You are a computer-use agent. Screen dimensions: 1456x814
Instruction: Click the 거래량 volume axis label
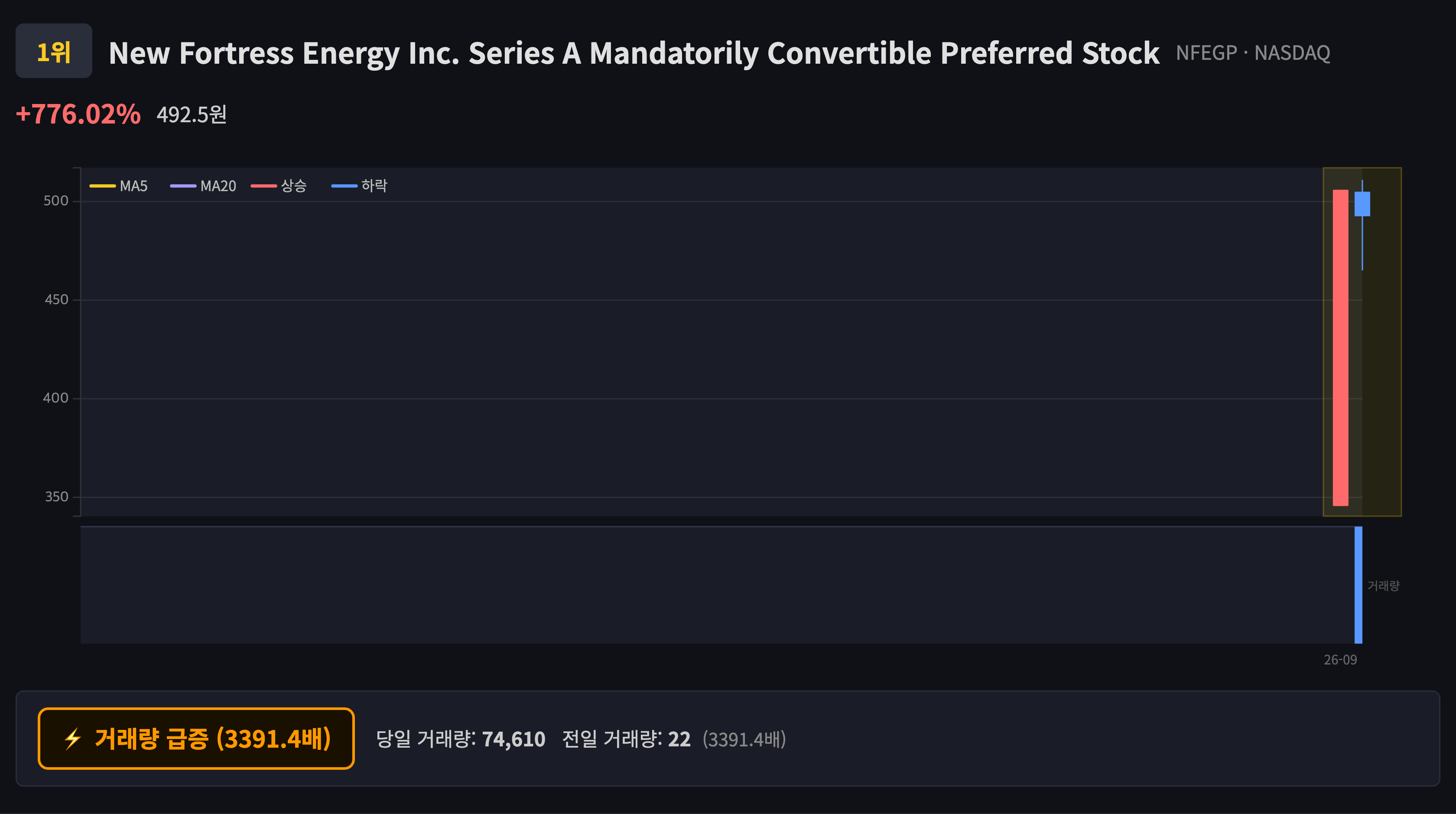click(1383, 586)
